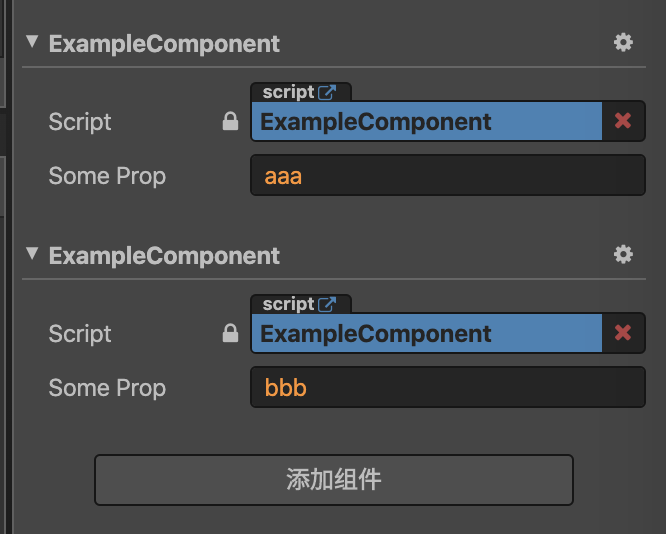Click the 添加组件 add component button
The height and width of the screenshot is (534, 666).
point(333,480)
